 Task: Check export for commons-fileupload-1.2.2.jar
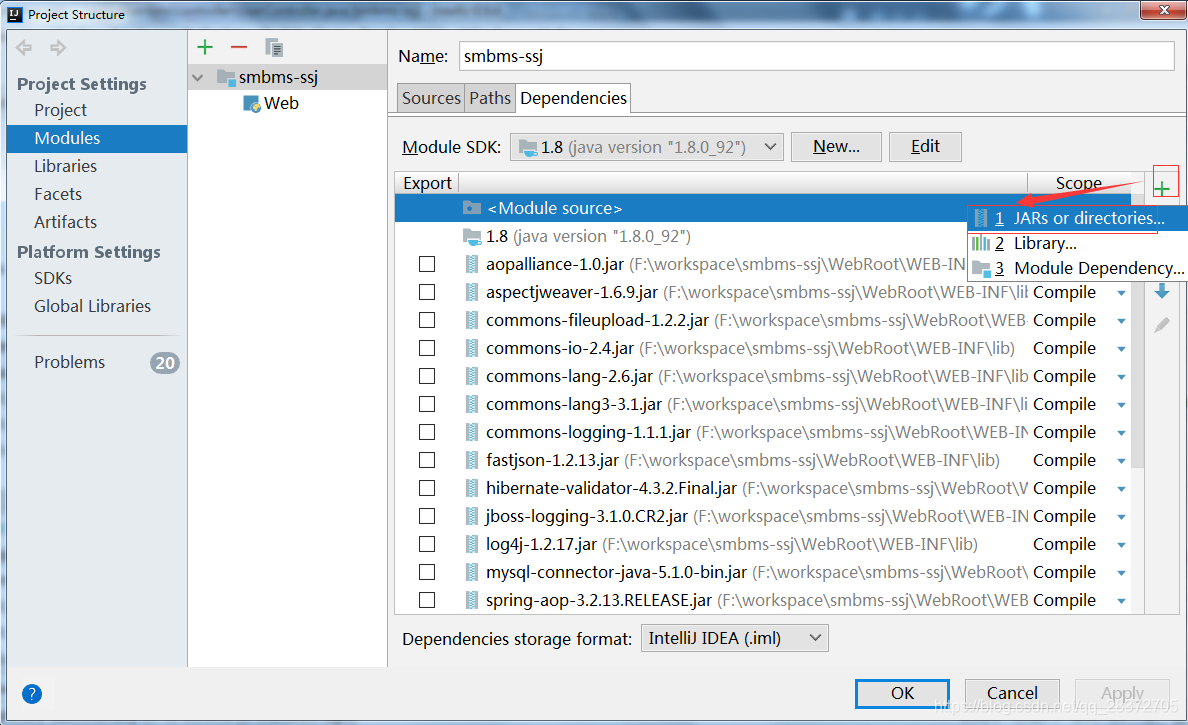coord(427,320)
